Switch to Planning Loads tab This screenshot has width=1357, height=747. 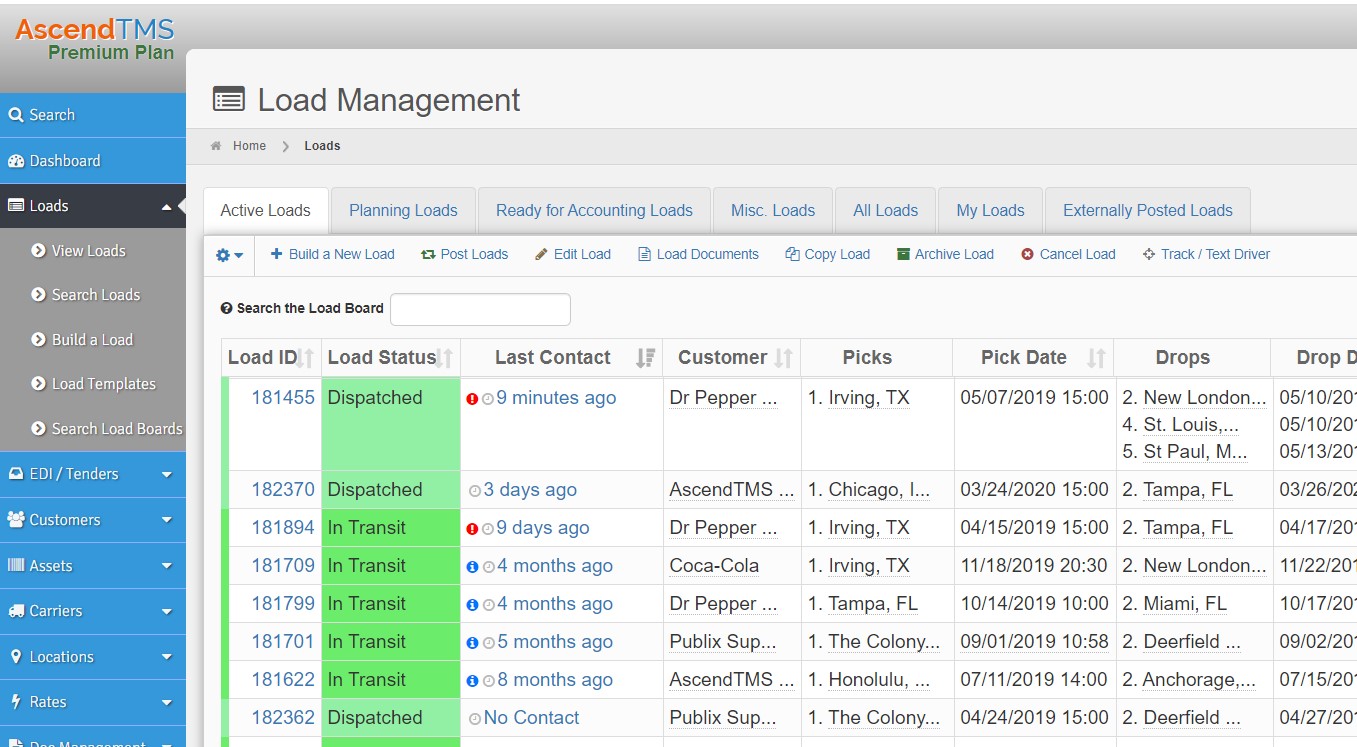point(403,210)
